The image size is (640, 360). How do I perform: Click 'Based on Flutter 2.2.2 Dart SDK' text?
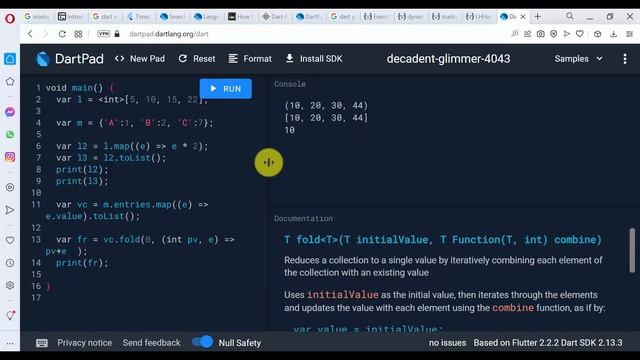548,343
